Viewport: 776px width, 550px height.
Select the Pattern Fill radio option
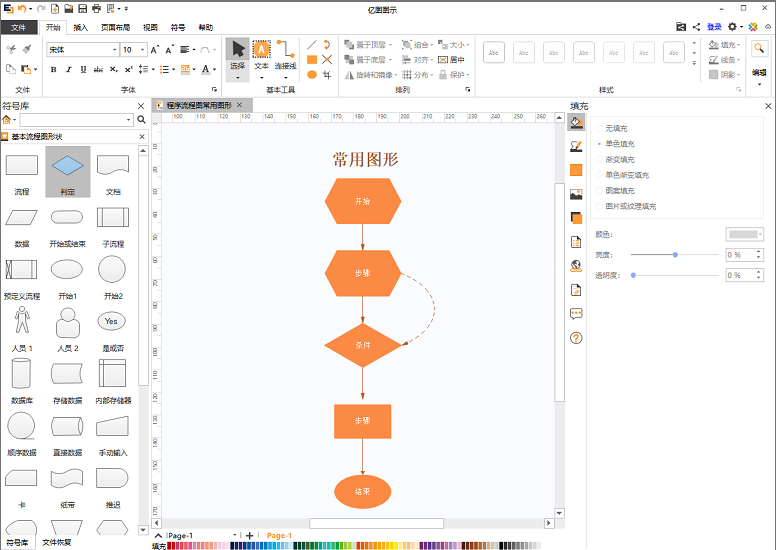(599, 191)
